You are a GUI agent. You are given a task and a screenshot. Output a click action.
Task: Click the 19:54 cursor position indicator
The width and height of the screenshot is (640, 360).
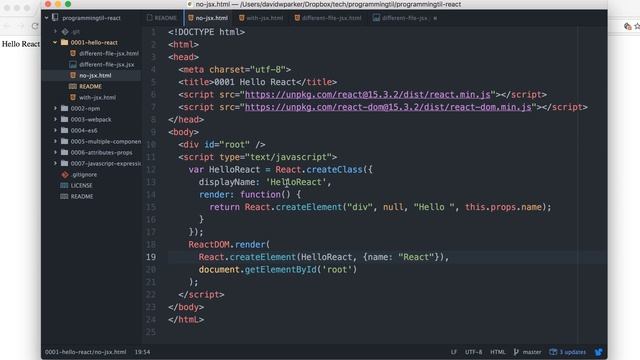142,352
